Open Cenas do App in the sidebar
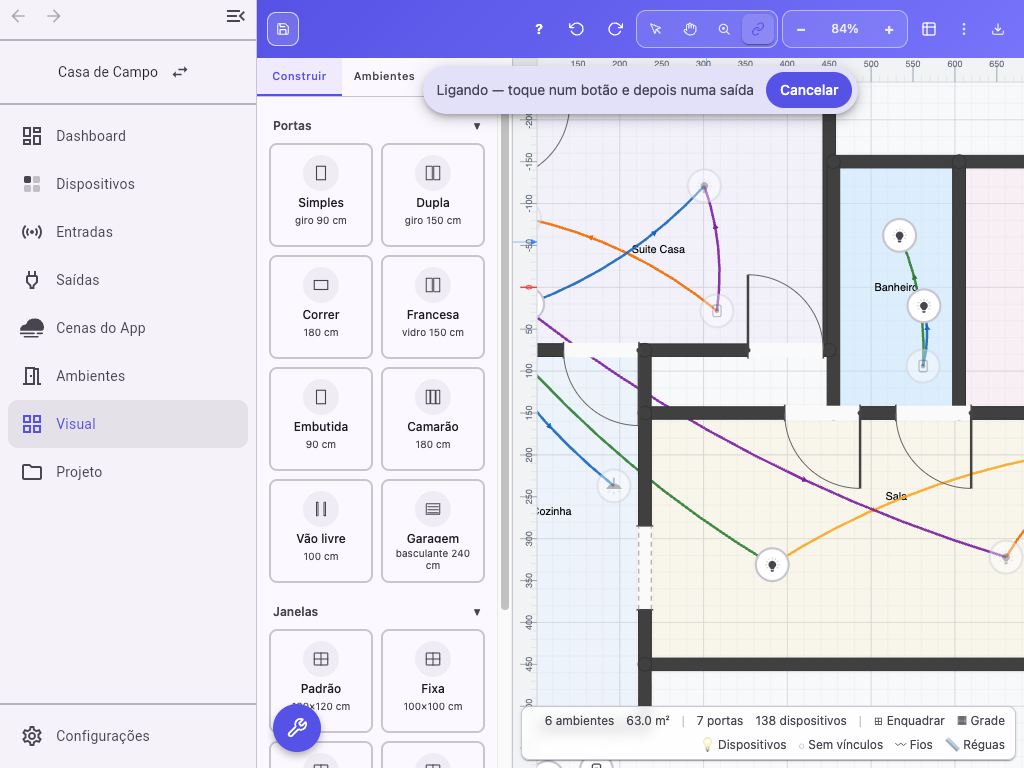 (128, 328)
